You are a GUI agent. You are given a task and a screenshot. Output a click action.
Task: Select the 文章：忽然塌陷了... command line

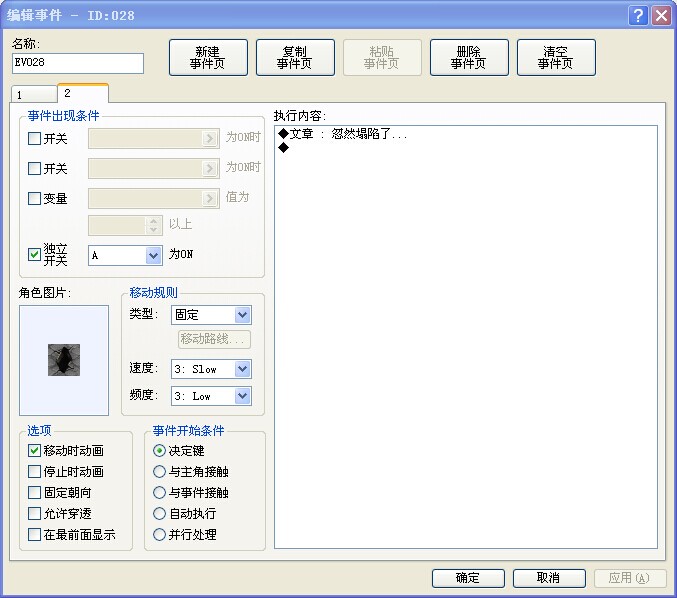(x=343, y=134)
